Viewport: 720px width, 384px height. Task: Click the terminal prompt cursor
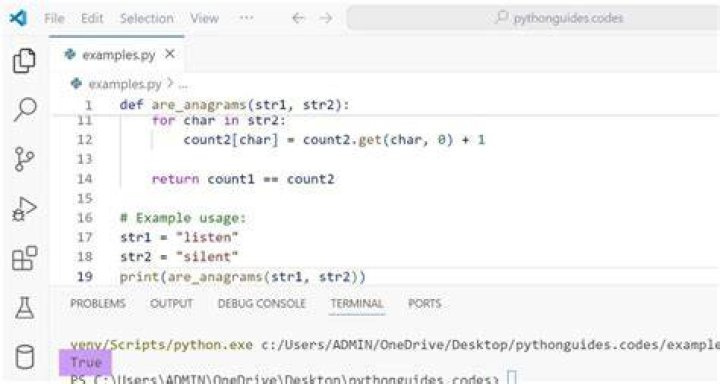pyautogui.click(x=512, y=378)
